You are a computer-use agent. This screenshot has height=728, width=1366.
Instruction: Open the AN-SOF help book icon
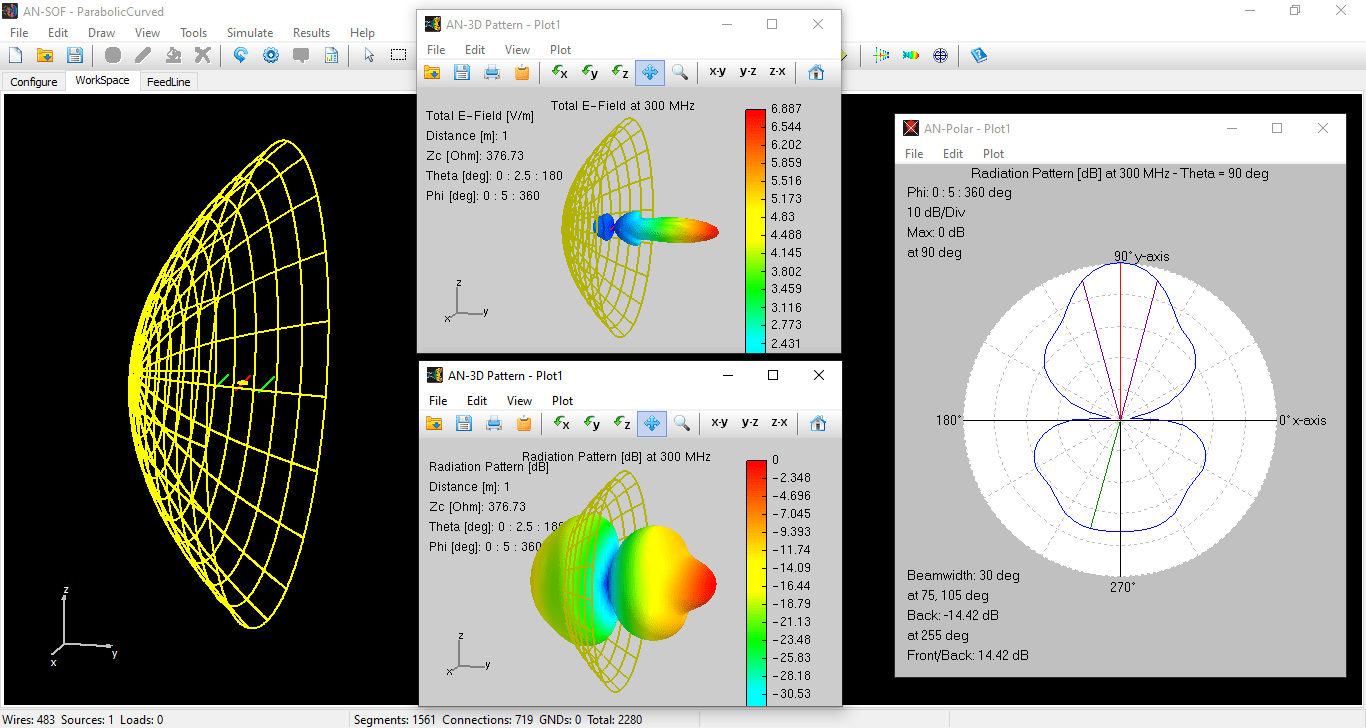(x=979, y=55)
